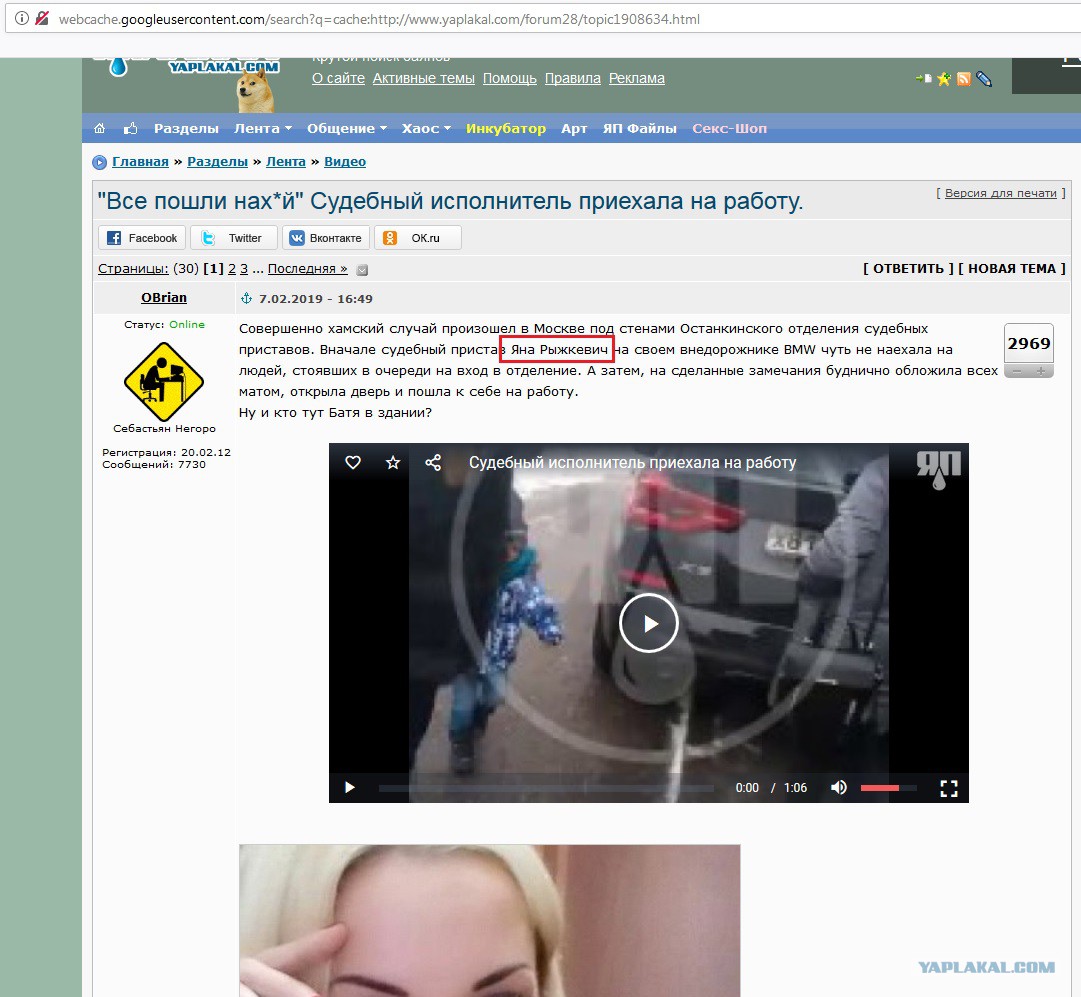Viewport: 1081px width, 997px height.
Task: Click the plus vote button under 2969
Action: tap(1041, 372)
